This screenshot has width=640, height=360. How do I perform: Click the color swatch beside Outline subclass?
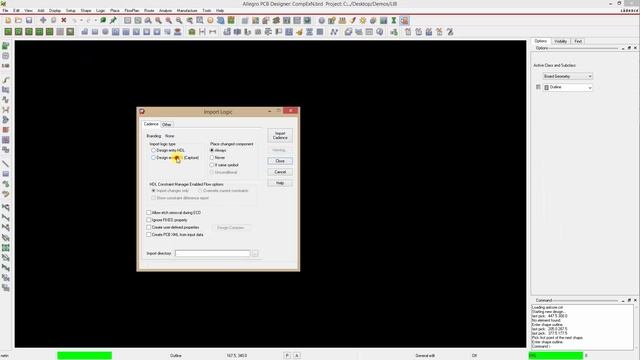tap(538, 87)
